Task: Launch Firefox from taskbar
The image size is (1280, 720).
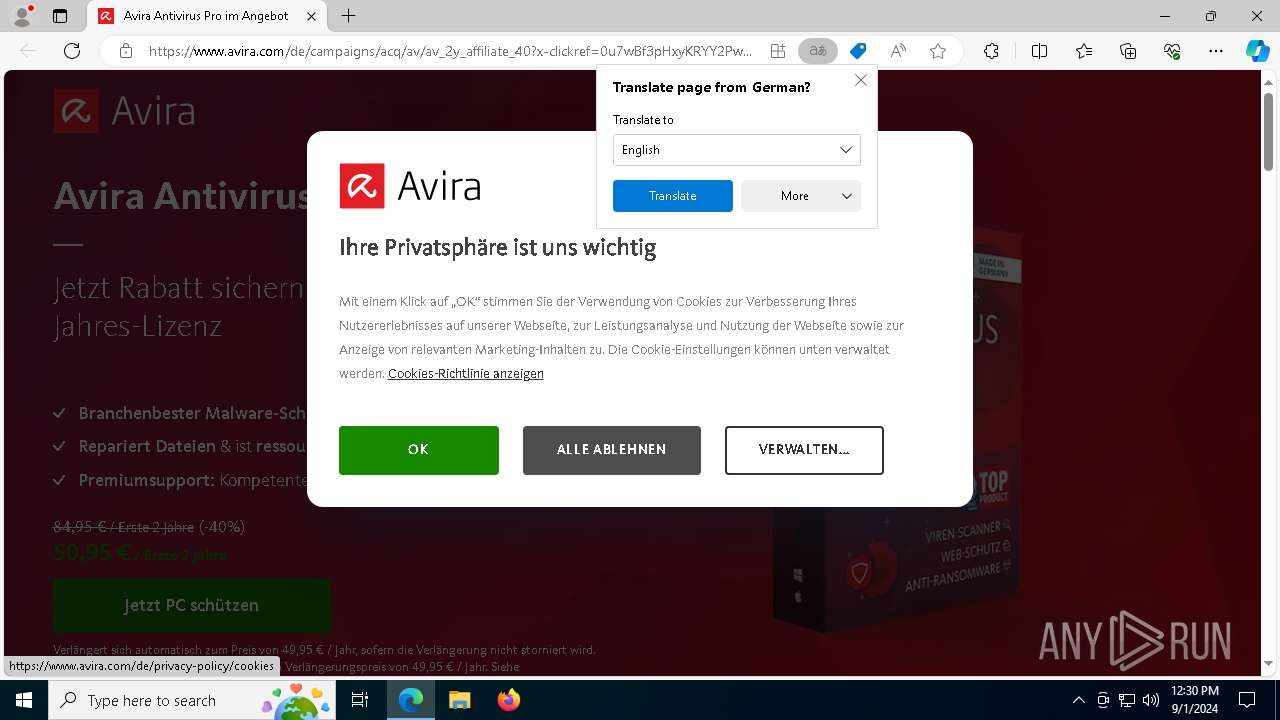Action: tap(508, 700)
